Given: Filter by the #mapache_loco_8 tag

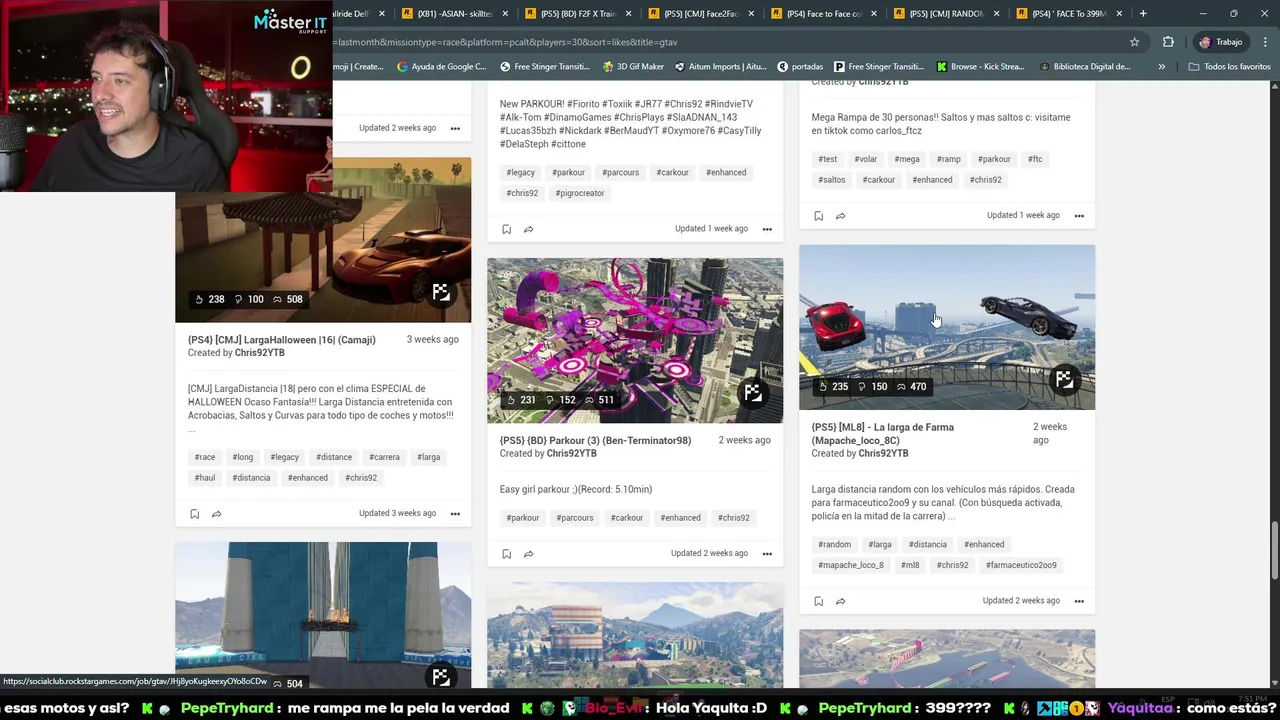Looking at the screenshot, I should pyautogui.click(x=851, y=565).
